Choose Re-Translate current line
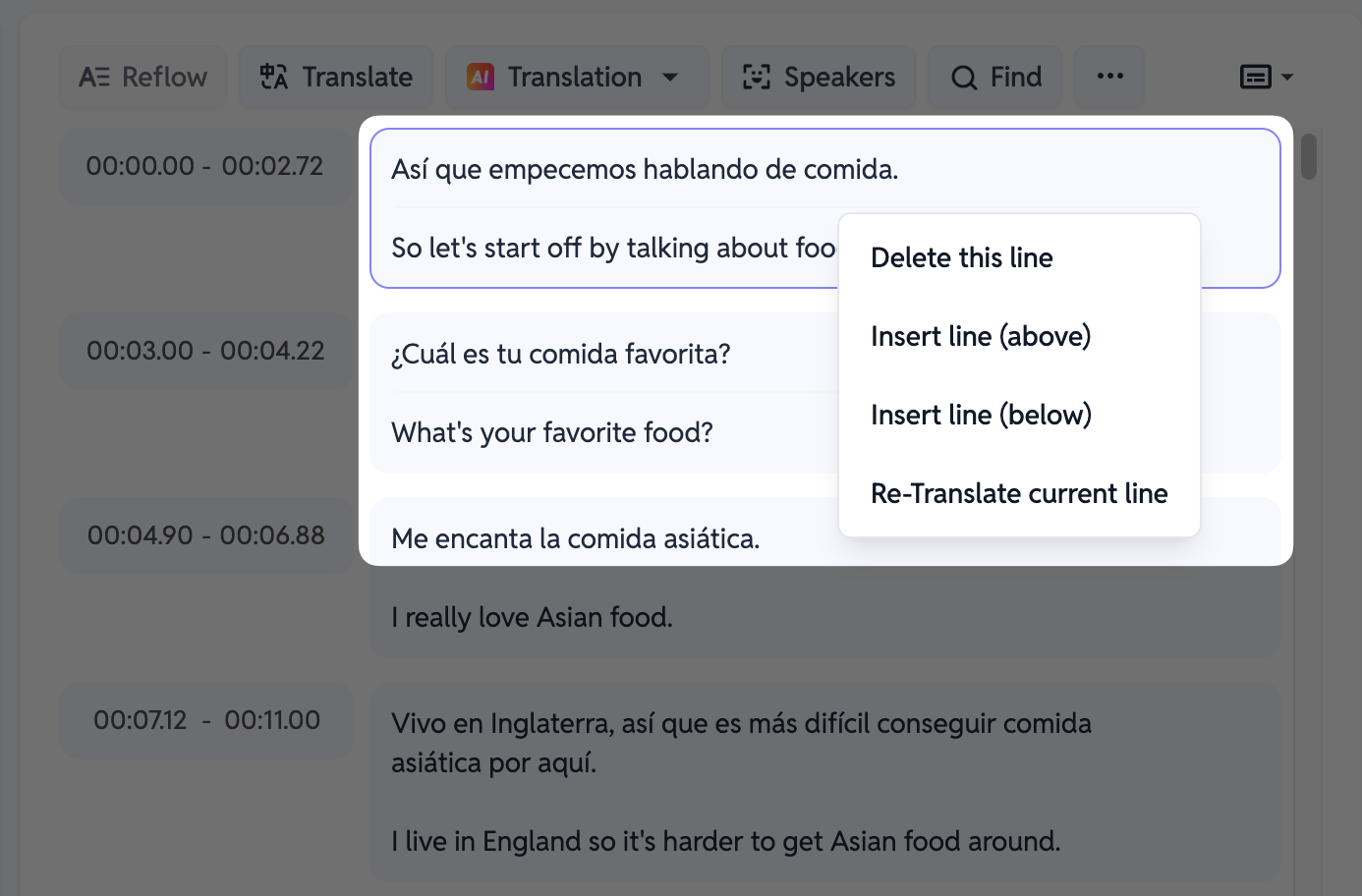 pos(1020,493)
